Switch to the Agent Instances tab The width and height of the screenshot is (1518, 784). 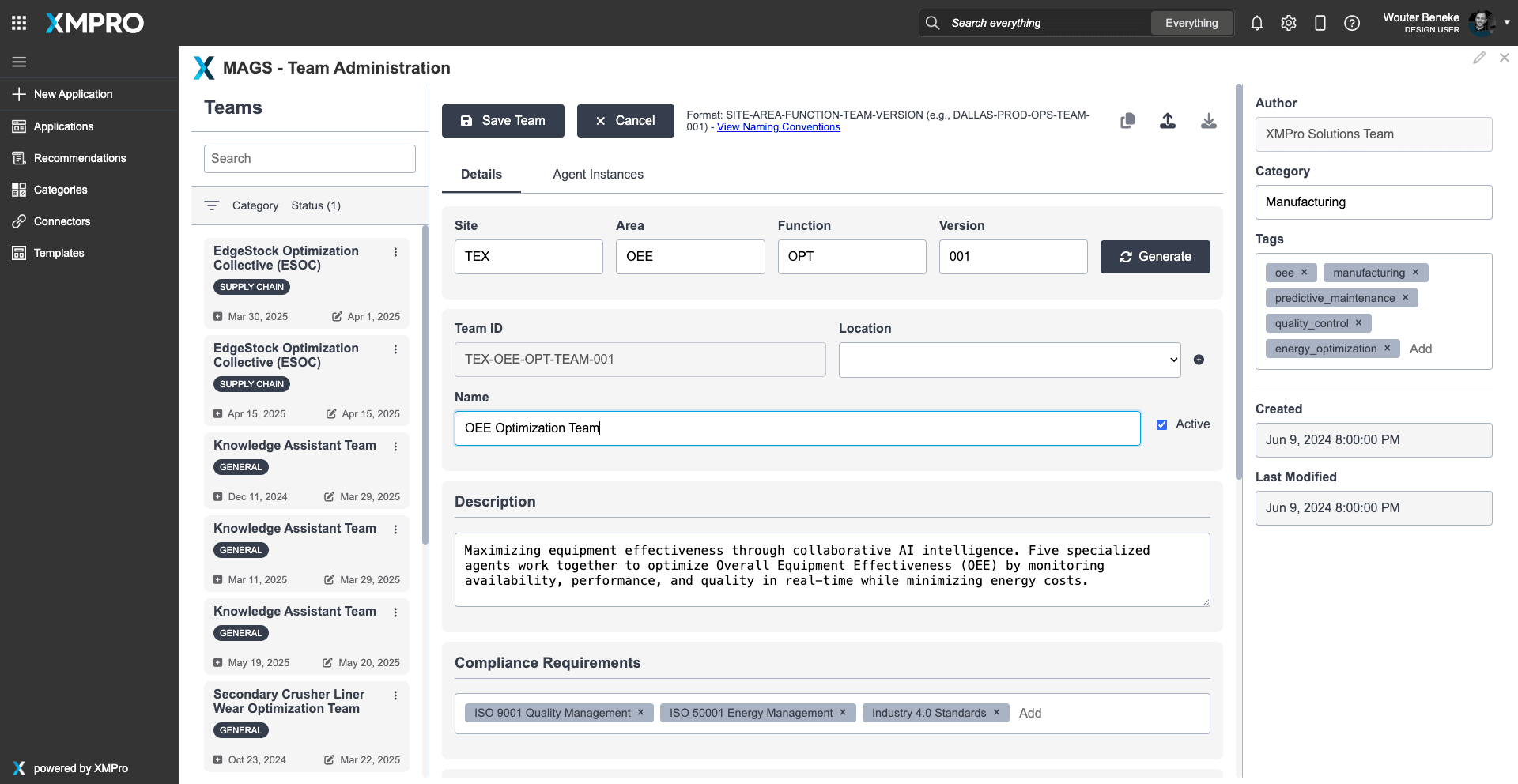point(598,175)
